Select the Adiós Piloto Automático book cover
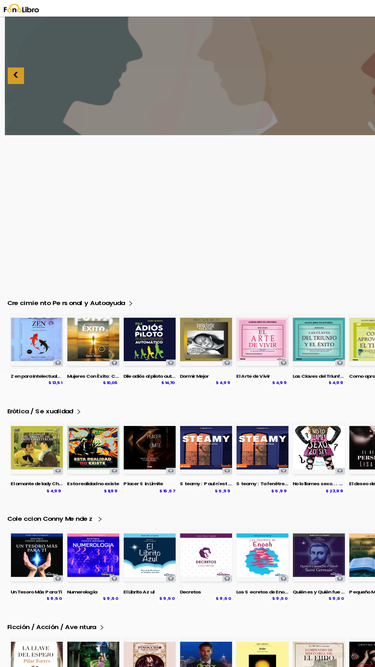Image resolution: width=375 pixels, height=667 pixels. 150,339
